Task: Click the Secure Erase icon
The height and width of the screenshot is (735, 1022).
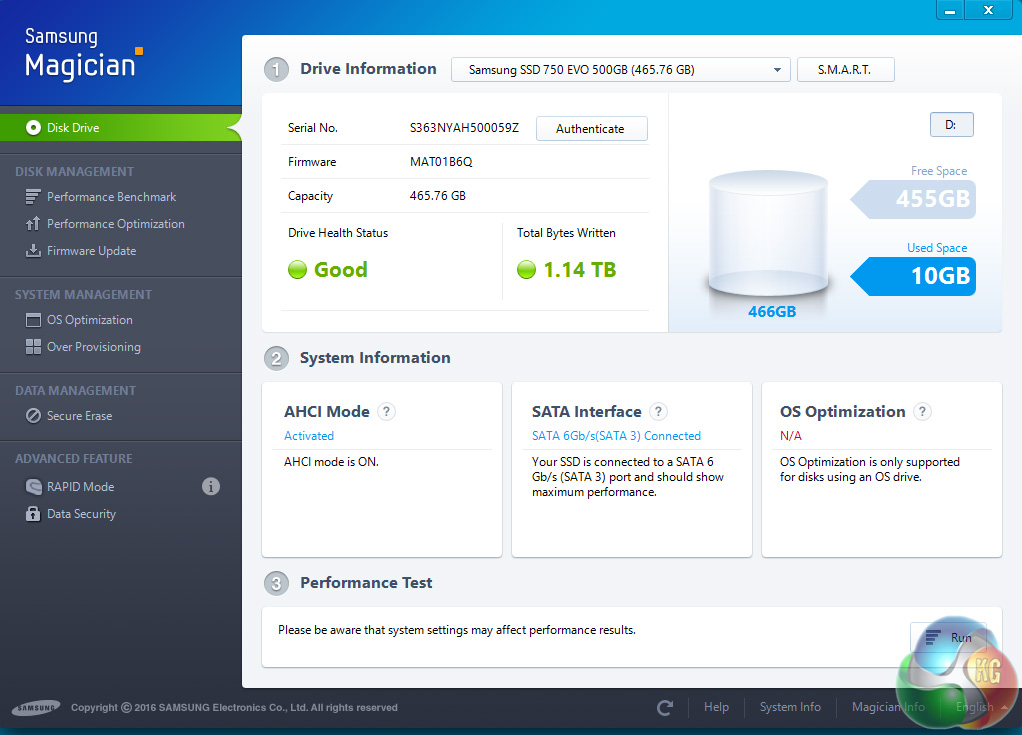Action: tap(33, 416)
